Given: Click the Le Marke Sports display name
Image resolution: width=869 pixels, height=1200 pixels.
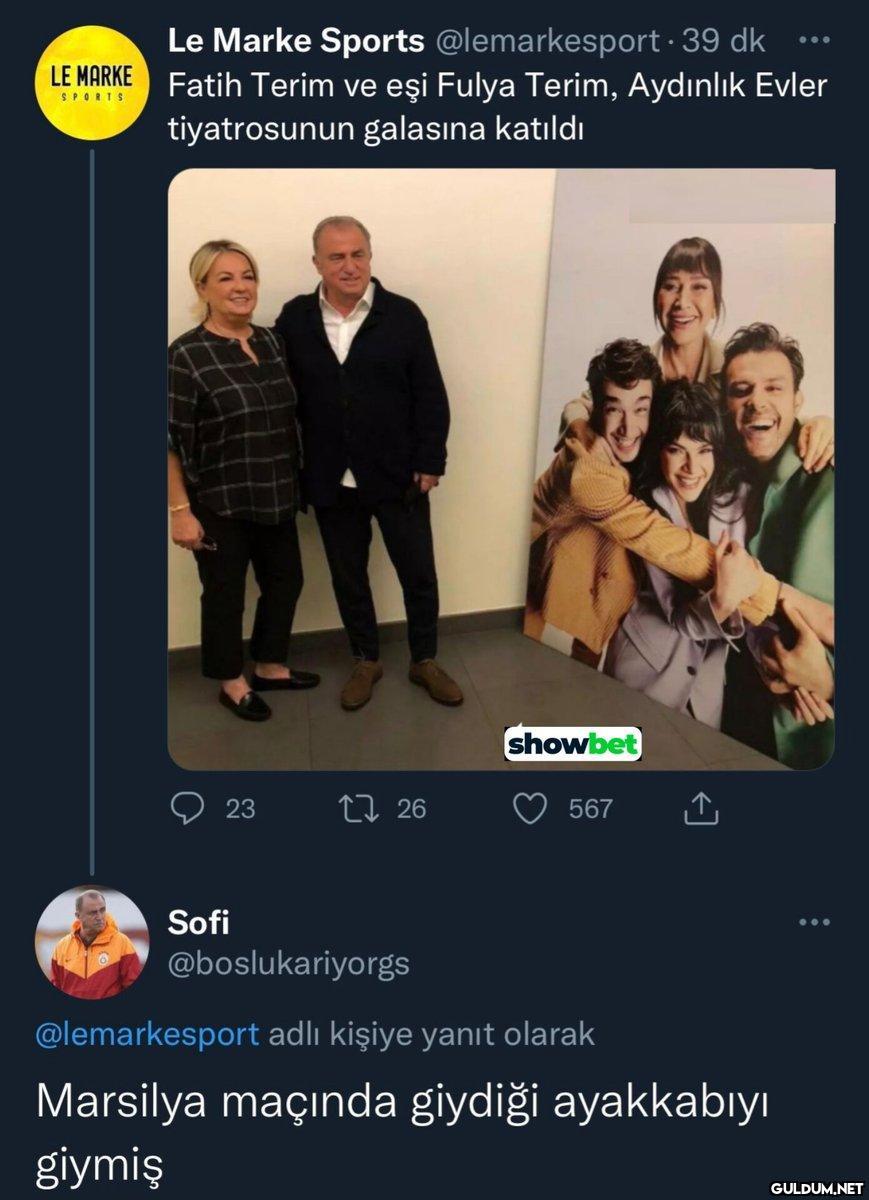Looking at the screenshot, I should [x=295, y=41].
